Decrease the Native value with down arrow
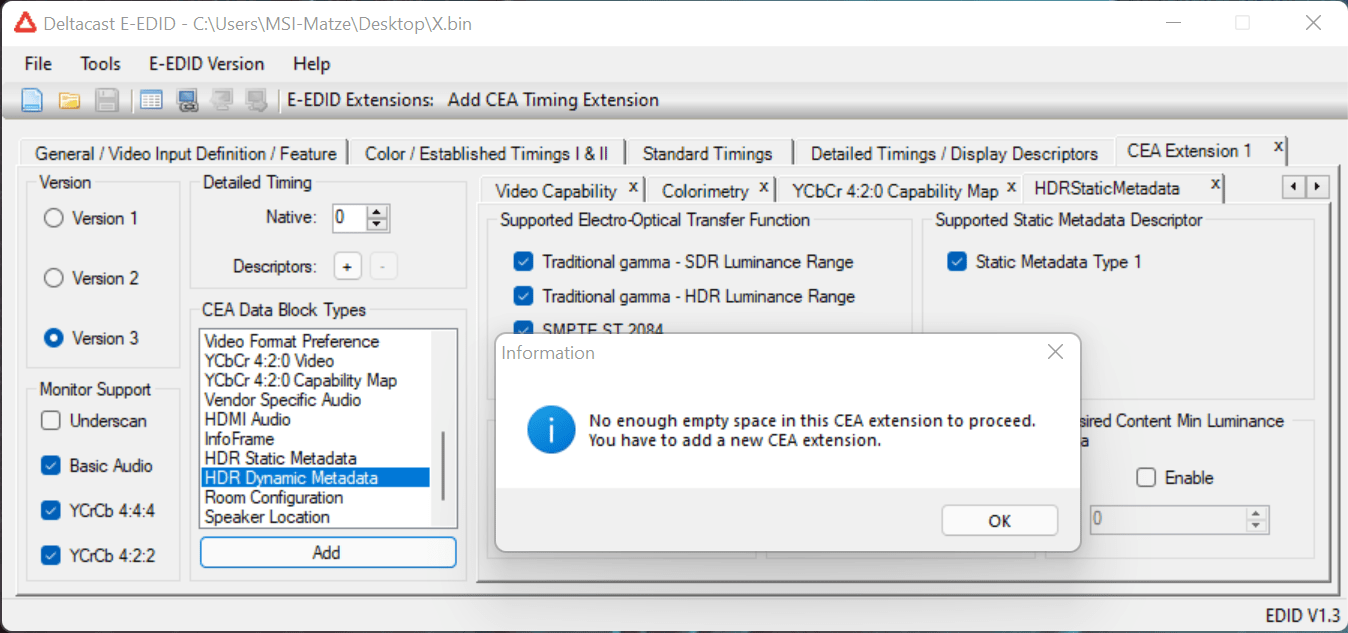 [377, 223]
